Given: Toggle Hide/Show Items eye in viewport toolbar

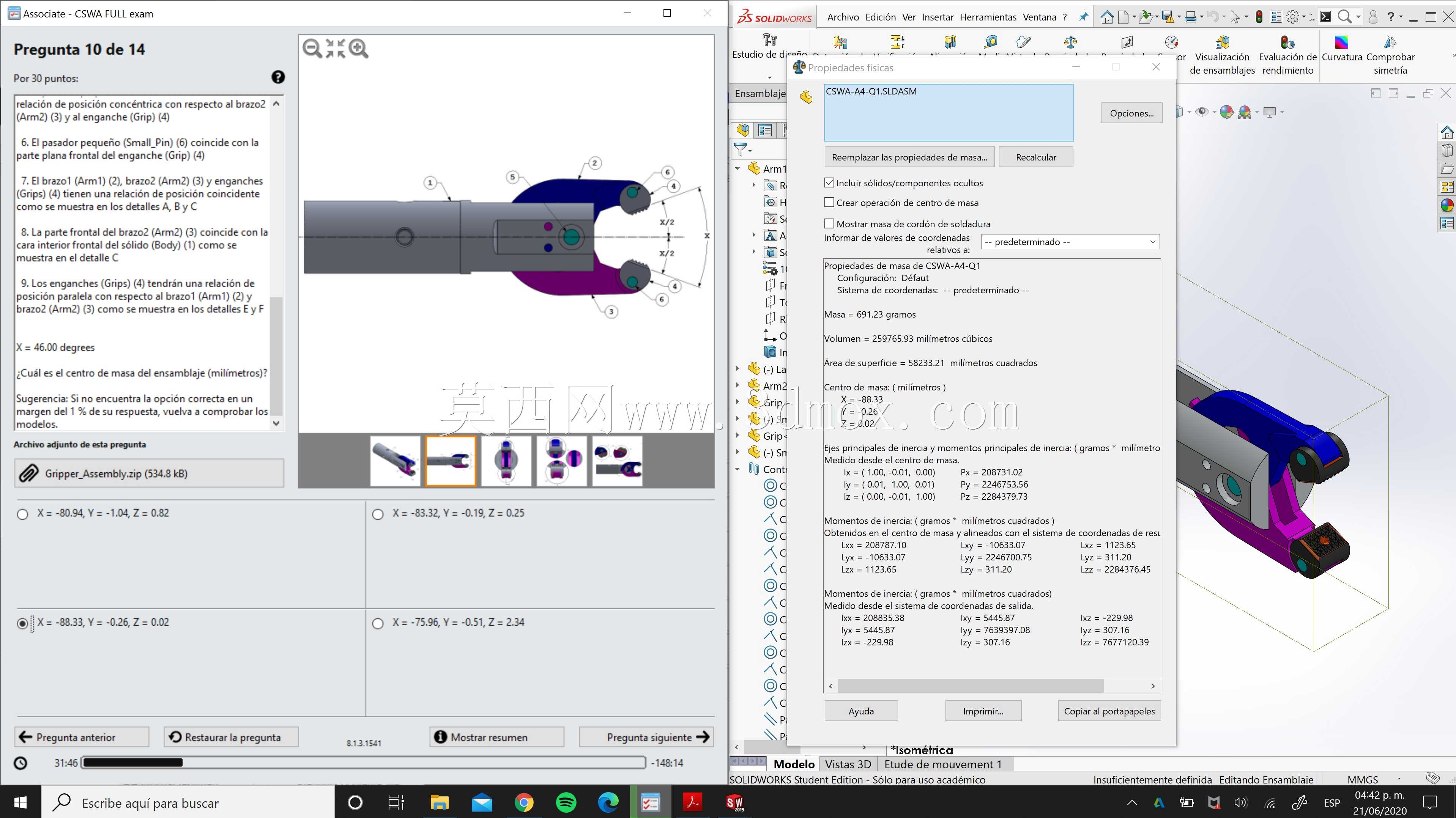Looking at the screenshot, I should [1202, 112].
